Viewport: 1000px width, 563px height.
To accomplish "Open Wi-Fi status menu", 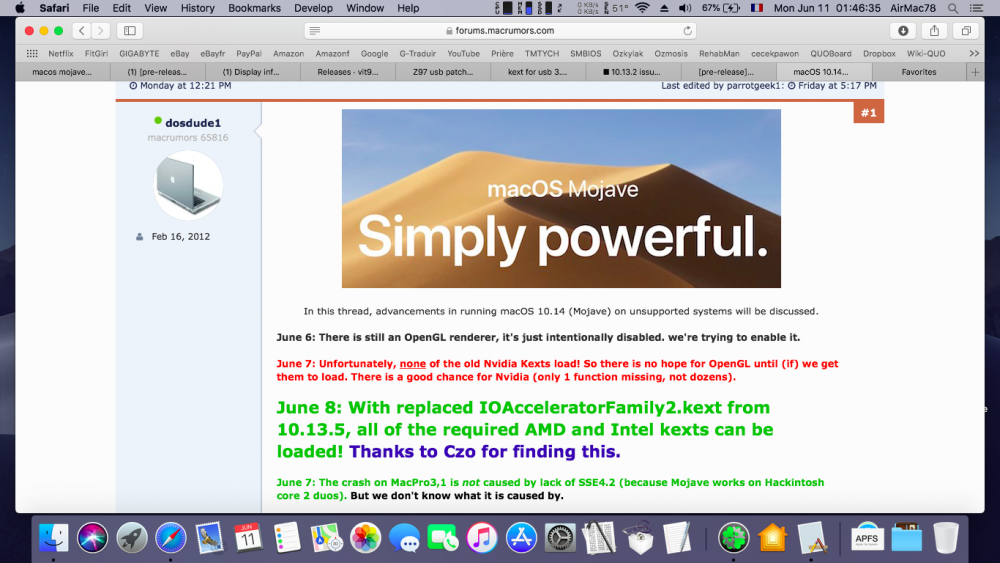I will click(x=642, y=8).
